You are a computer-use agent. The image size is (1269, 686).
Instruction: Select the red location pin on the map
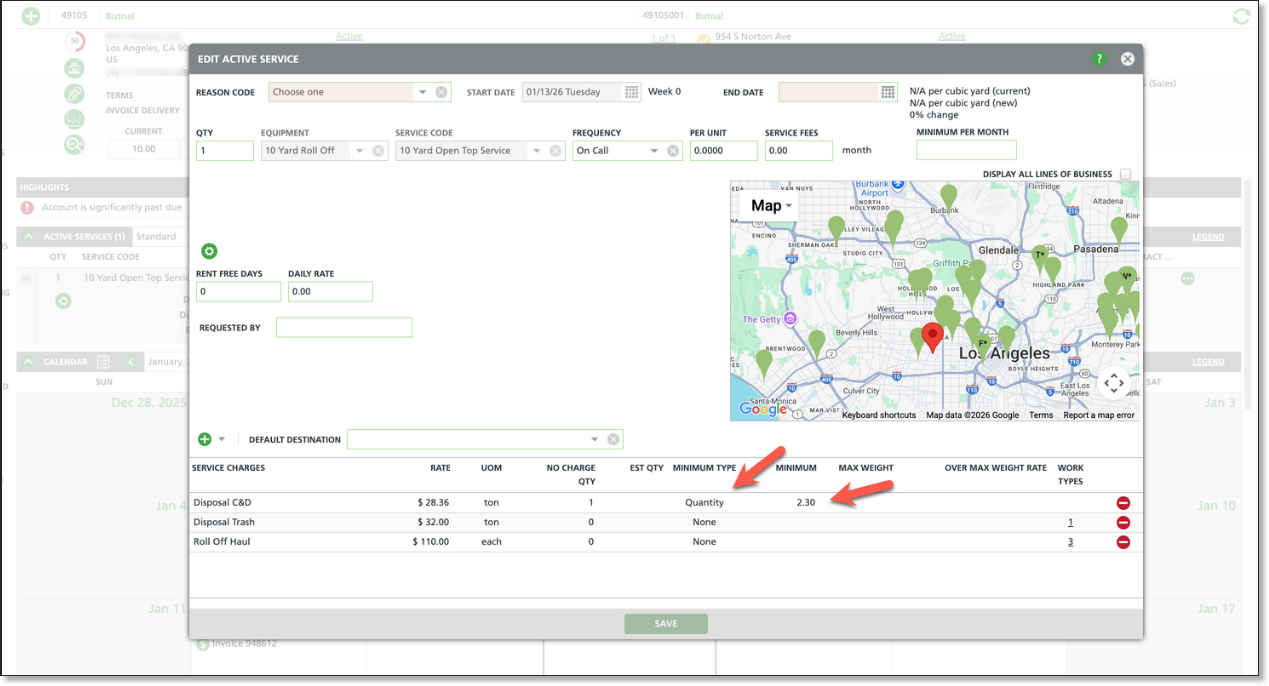point(933,338)
